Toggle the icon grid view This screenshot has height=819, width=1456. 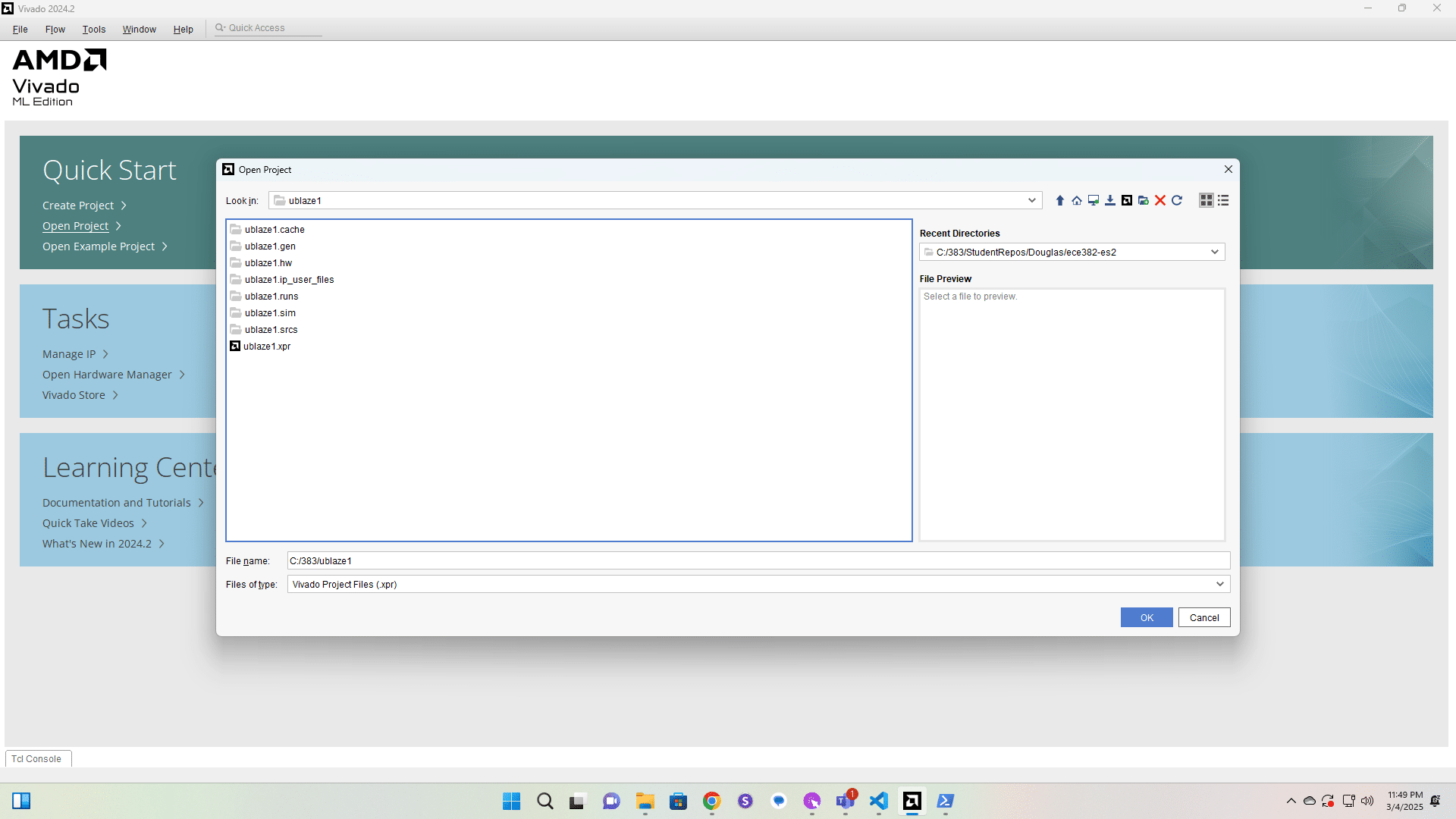1206,200
